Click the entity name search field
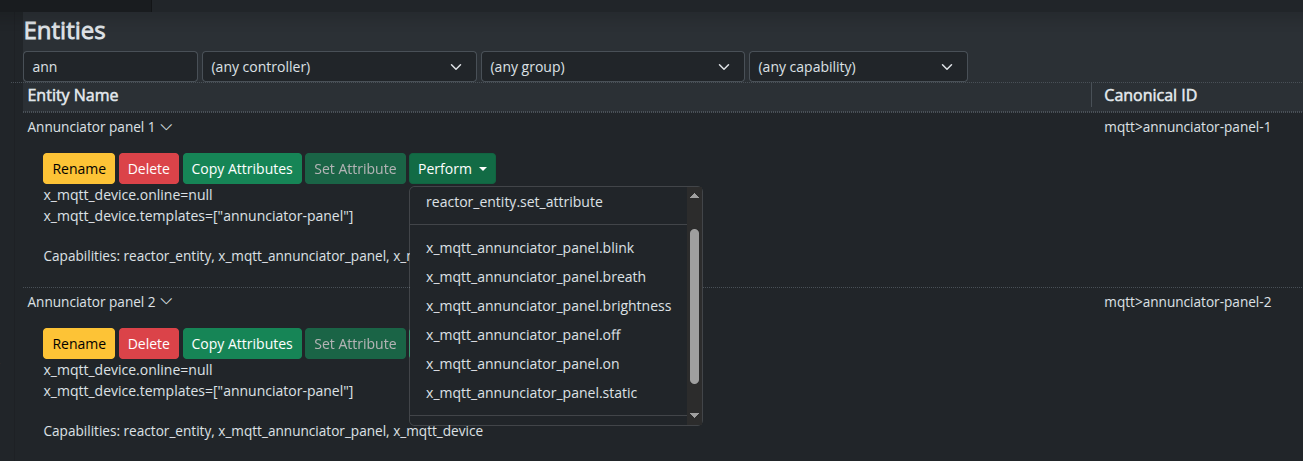Image resolution: width=1303 pixels, height=461 pixels. tap(110, 67)
